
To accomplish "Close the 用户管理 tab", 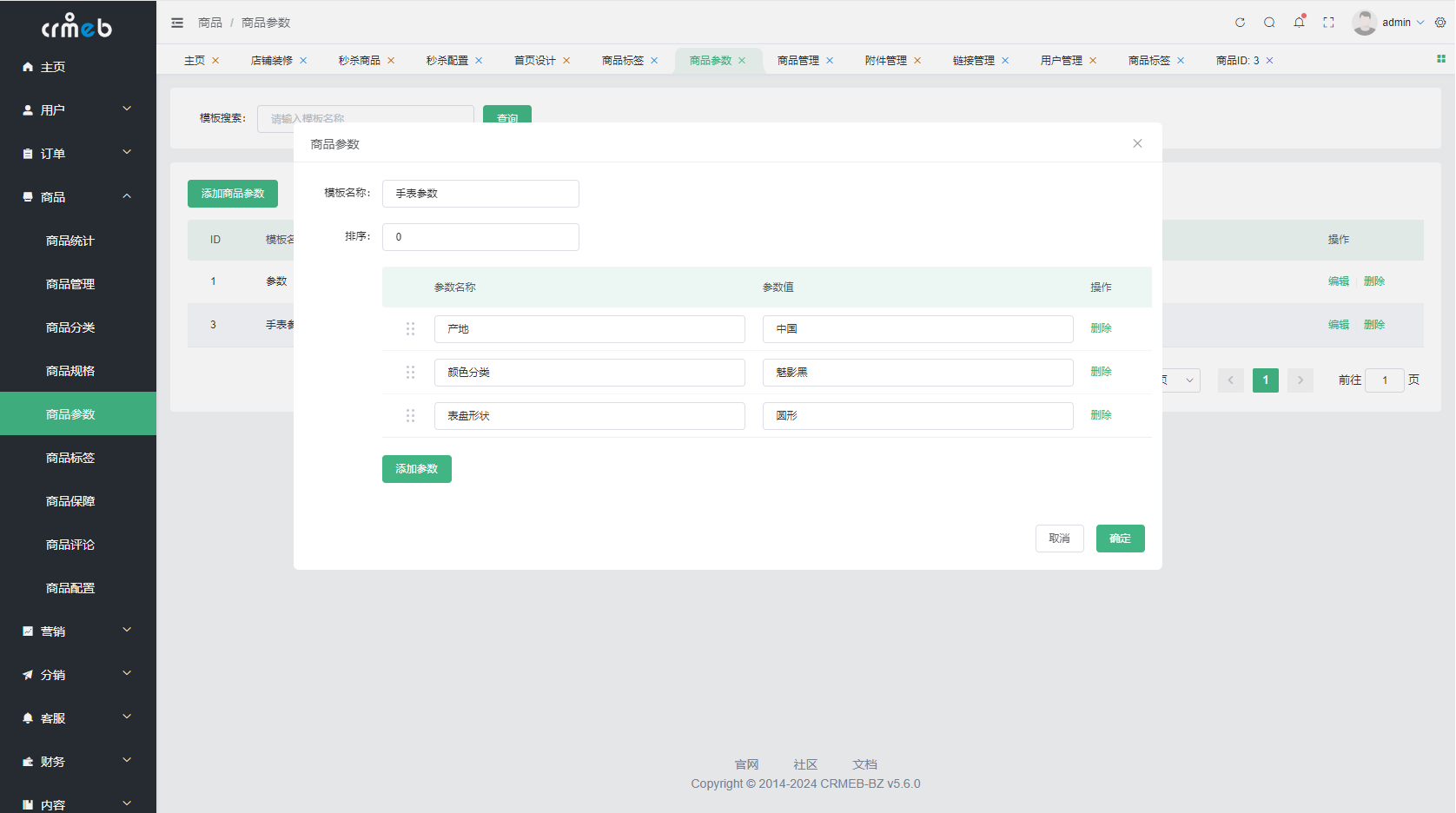I will click(1093, 61).
